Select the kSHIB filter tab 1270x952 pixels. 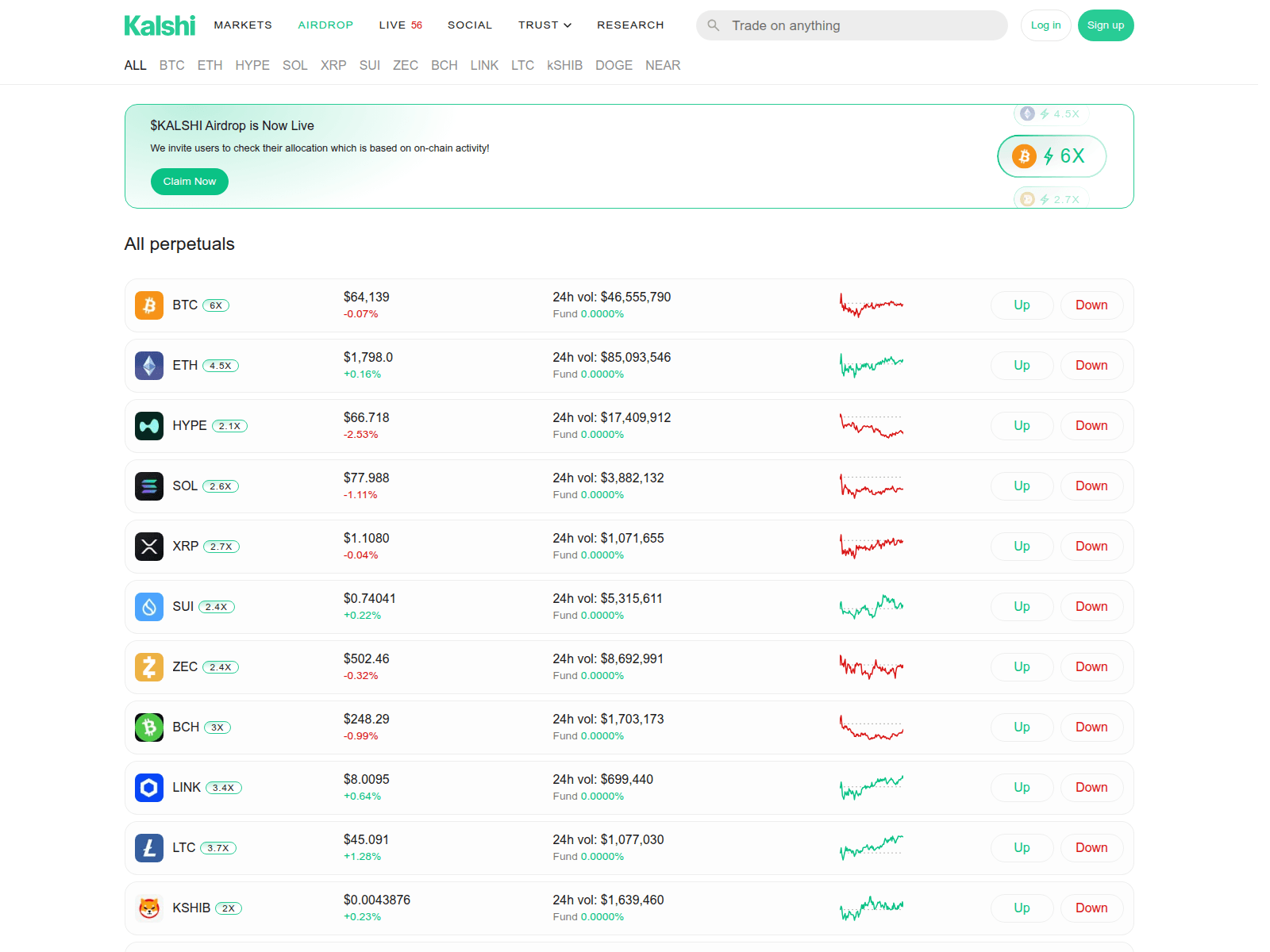coord(565,65)
